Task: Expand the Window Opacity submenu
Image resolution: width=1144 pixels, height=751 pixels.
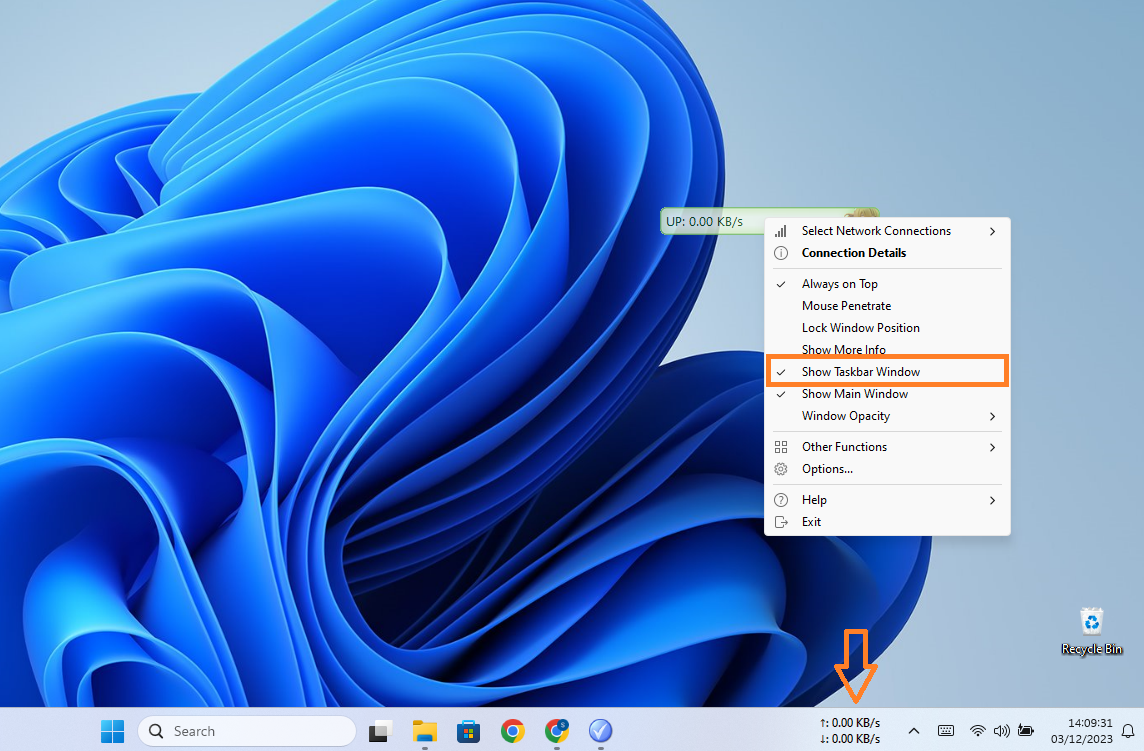Action: [845, 416]
